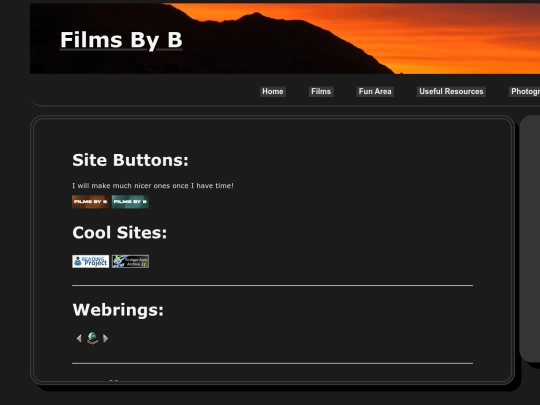Visit the Reading Project site button
This screenshot has height=405, width=540.
click(x=91, y=261)
